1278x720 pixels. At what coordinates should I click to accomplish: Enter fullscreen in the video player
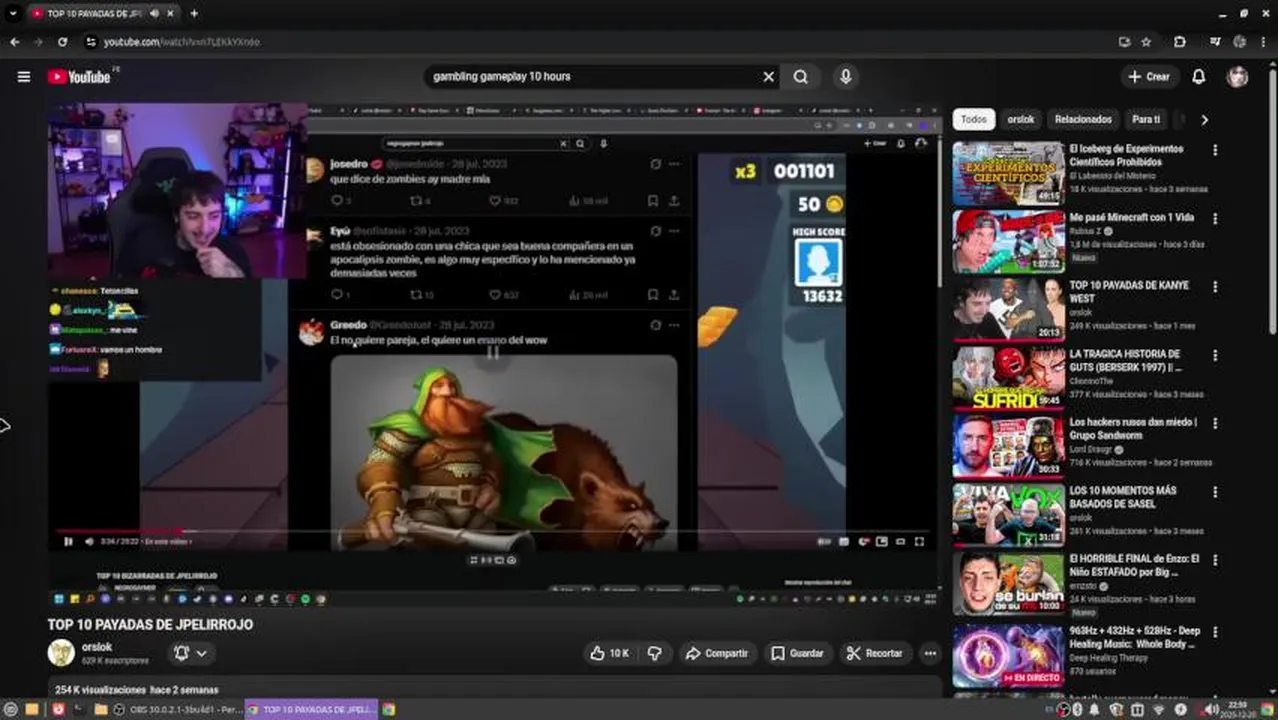pyautogui.click(x=919, y=542)
